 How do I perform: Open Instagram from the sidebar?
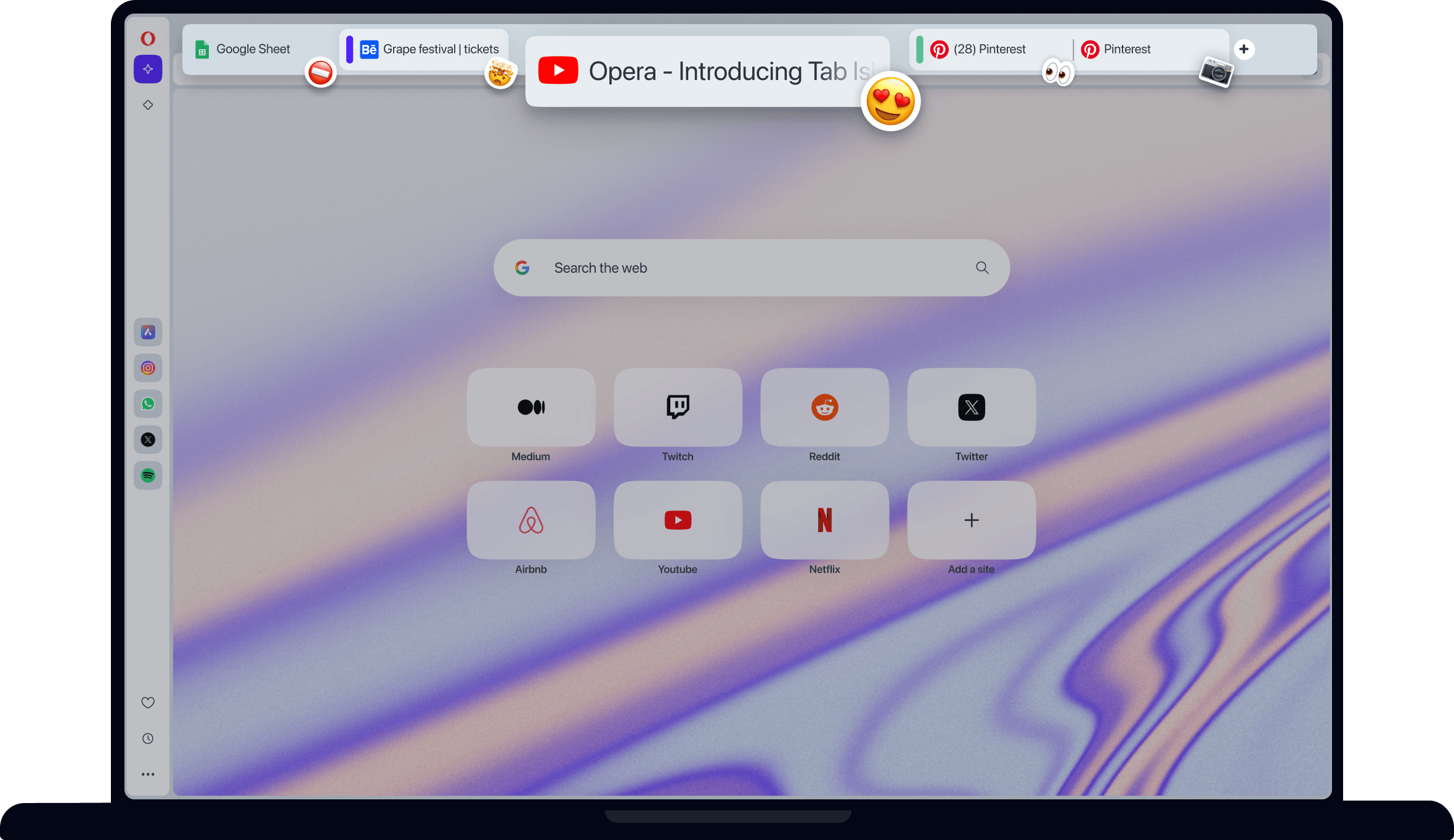147,367
